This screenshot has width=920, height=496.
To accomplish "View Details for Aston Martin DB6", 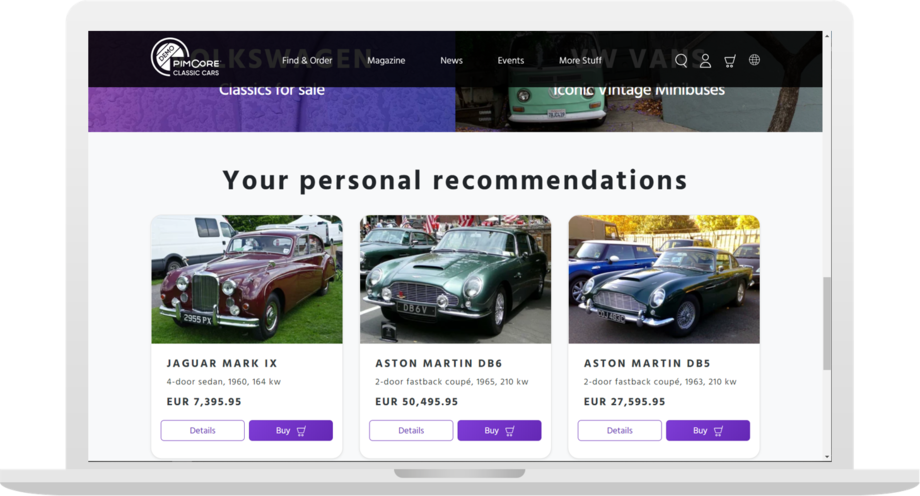I will pos(411,431).
